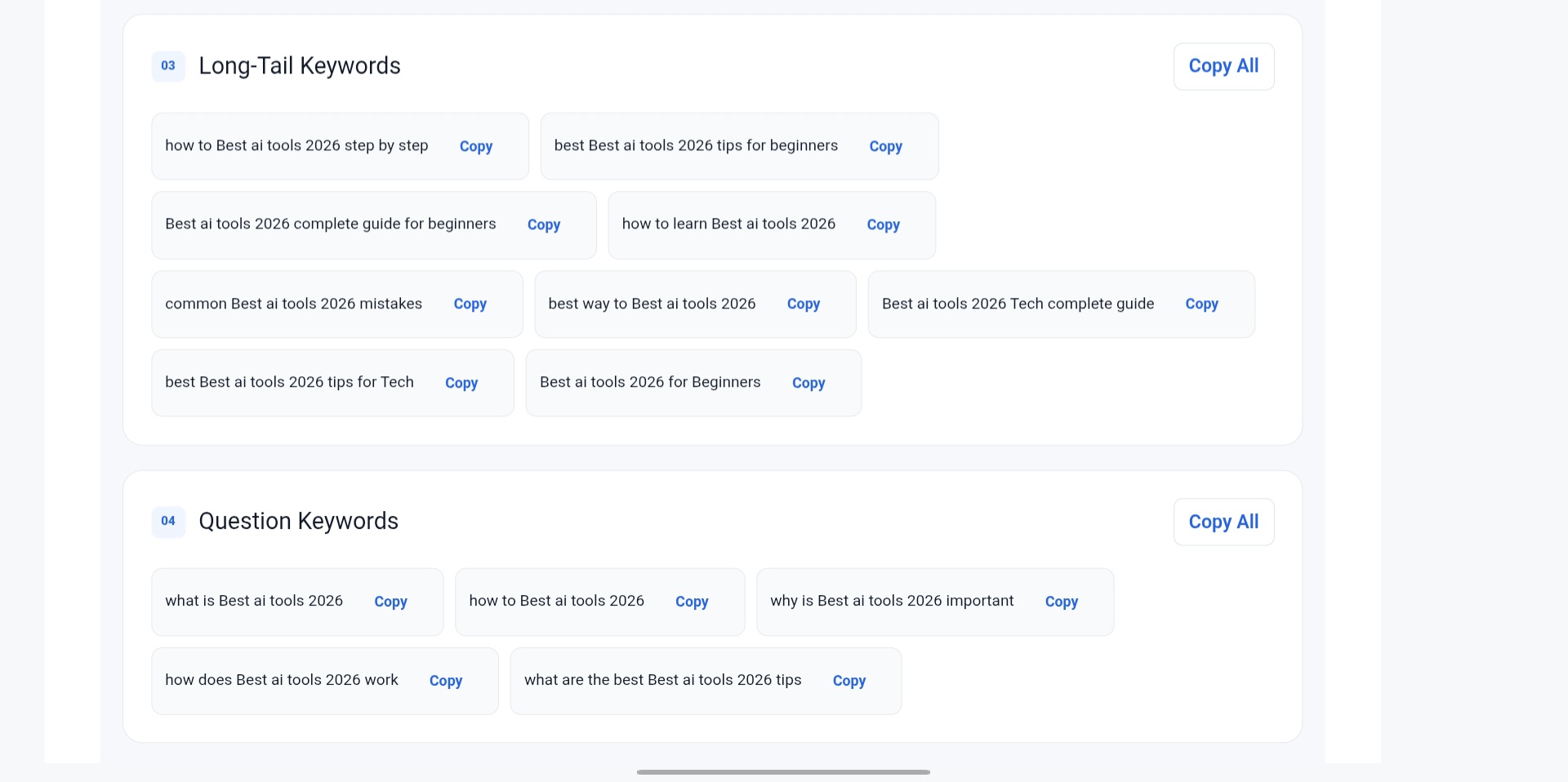Copy 'what are the best Best ai tools 2026 tips'
The height and width of the screenshot is (782, 1568).
pos(849,681)
